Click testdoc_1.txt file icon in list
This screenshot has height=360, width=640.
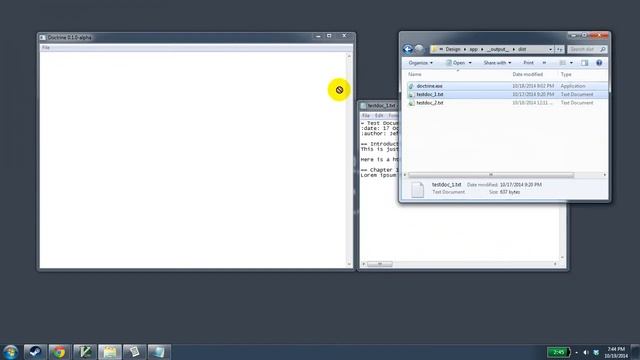(x=411, y=95)
